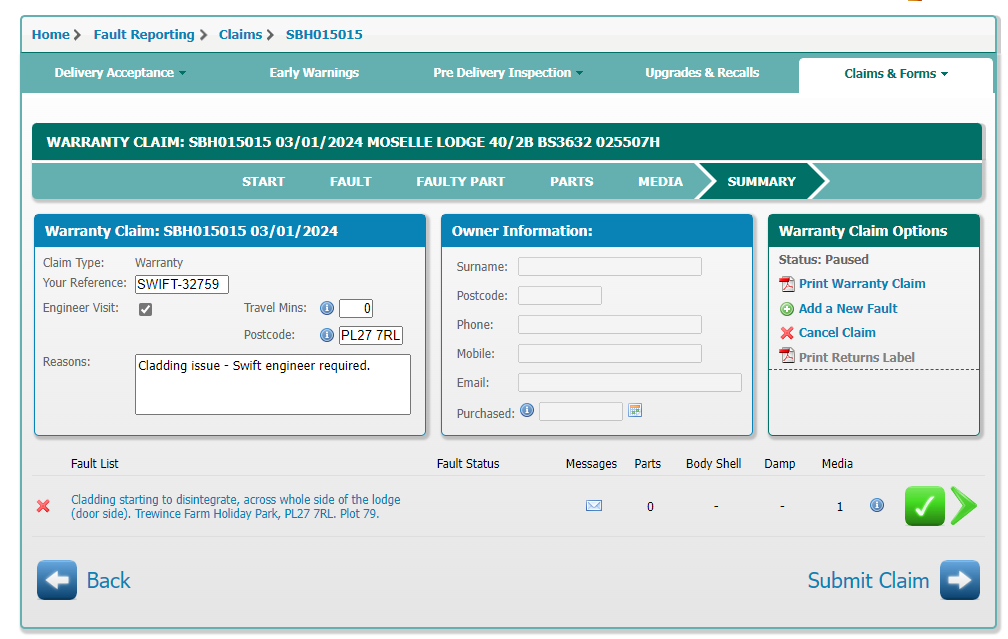Viewport: 1008px width, 639px height.
Task: Click the Cancel Claim link
Action: click(836, 333)
